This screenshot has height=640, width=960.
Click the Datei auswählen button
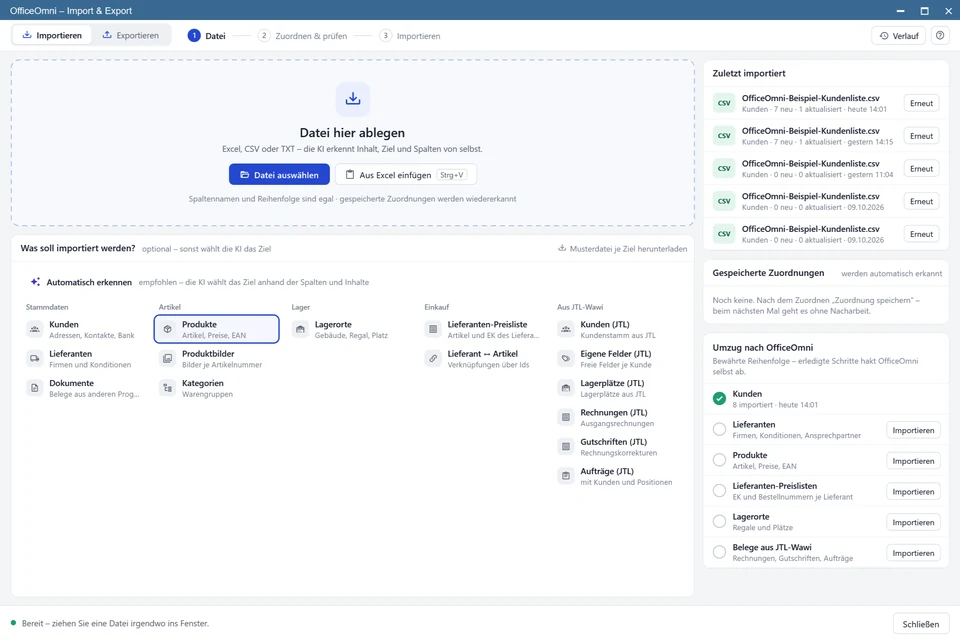(x=279, y=175)
